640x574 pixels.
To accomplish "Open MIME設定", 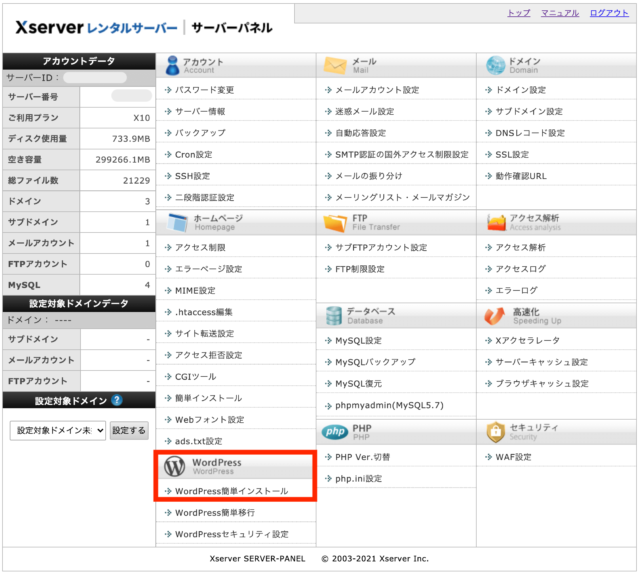I will [x=195, y=290].
